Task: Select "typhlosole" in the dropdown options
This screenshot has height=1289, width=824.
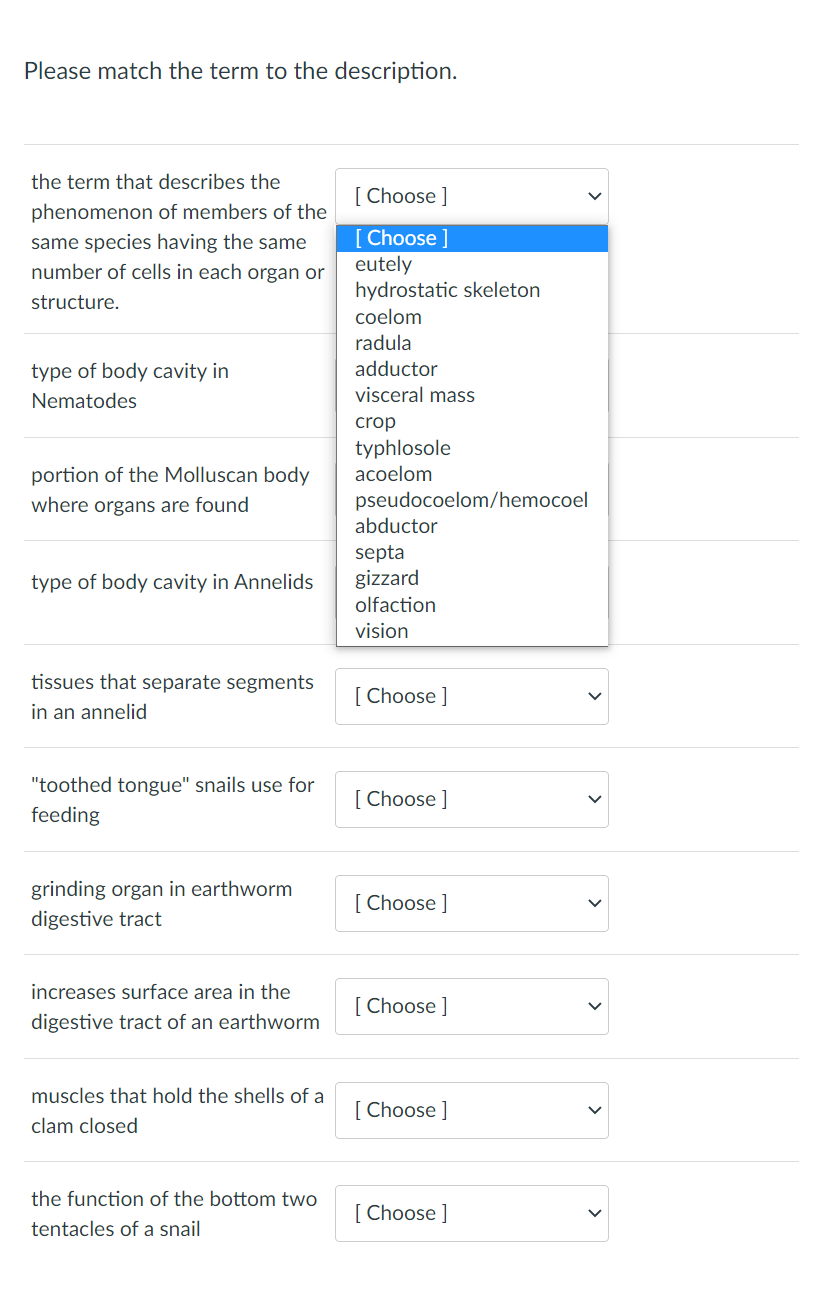Action: point(403,447)
